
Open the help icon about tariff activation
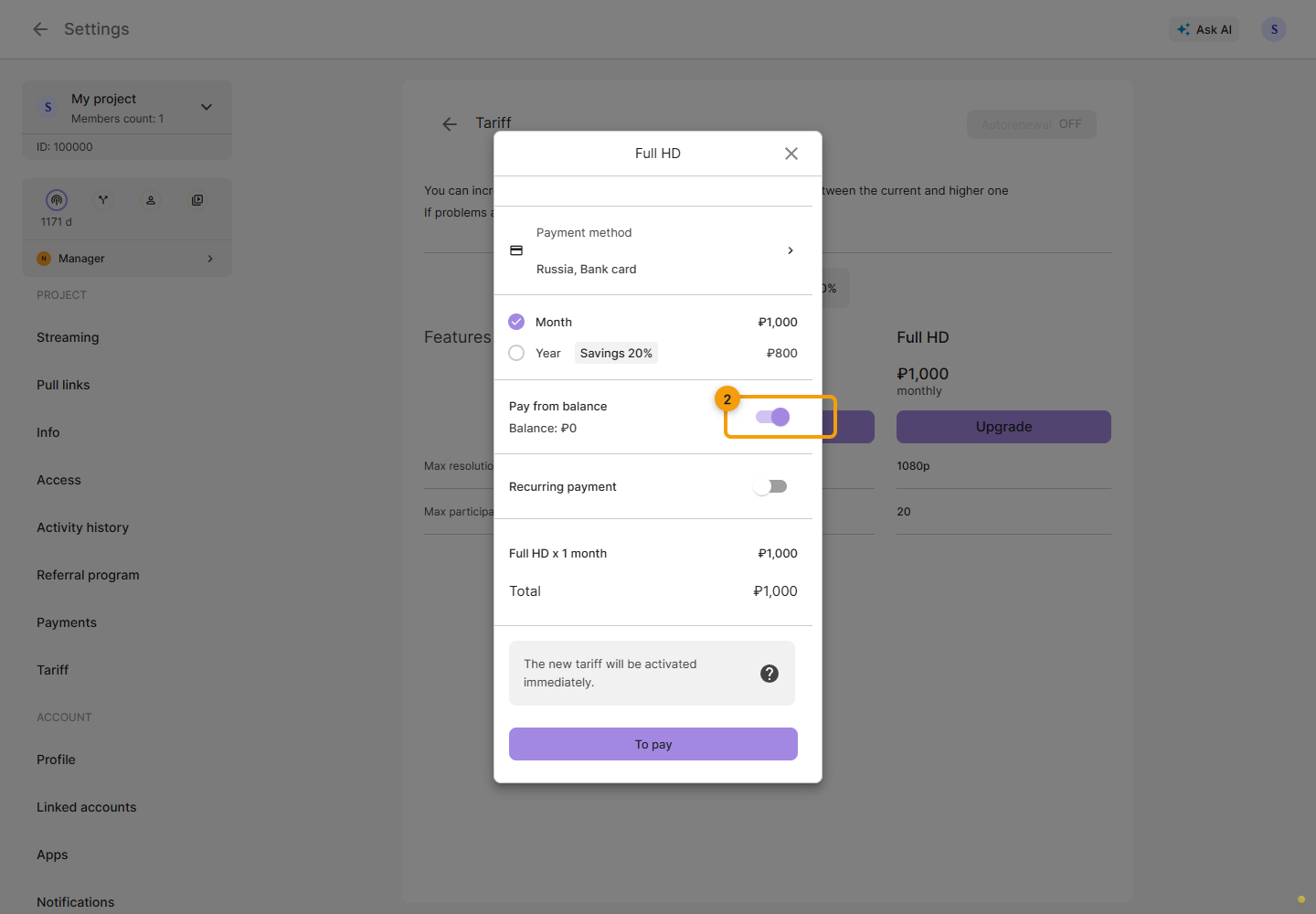tap(769, 674)
